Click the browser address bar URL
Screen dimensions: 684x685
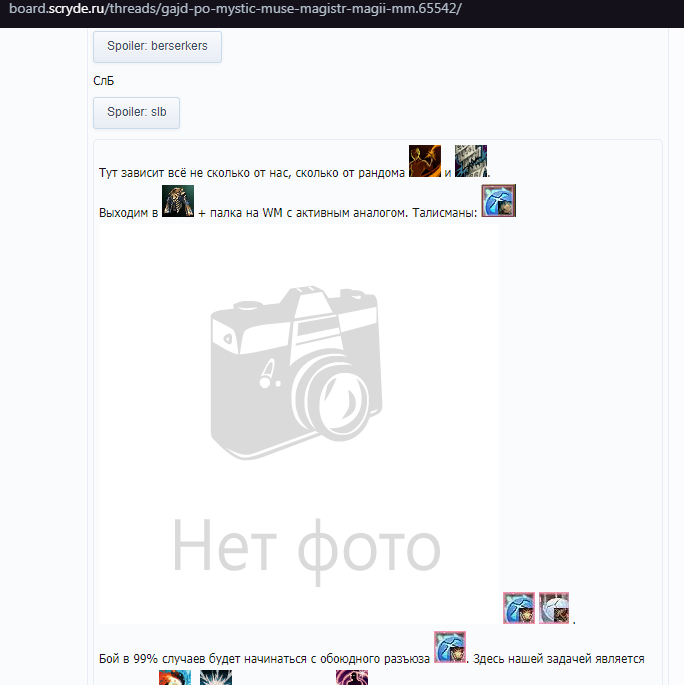(235, 9)
